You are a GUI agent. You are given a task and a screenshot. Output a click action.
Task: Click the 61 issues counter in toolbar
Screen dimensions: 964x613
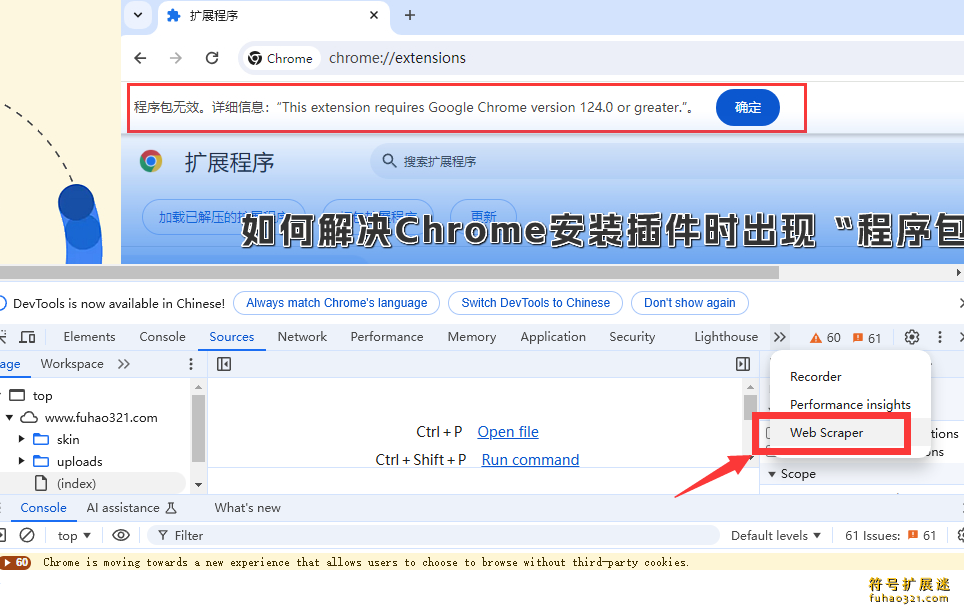[867, 338]
